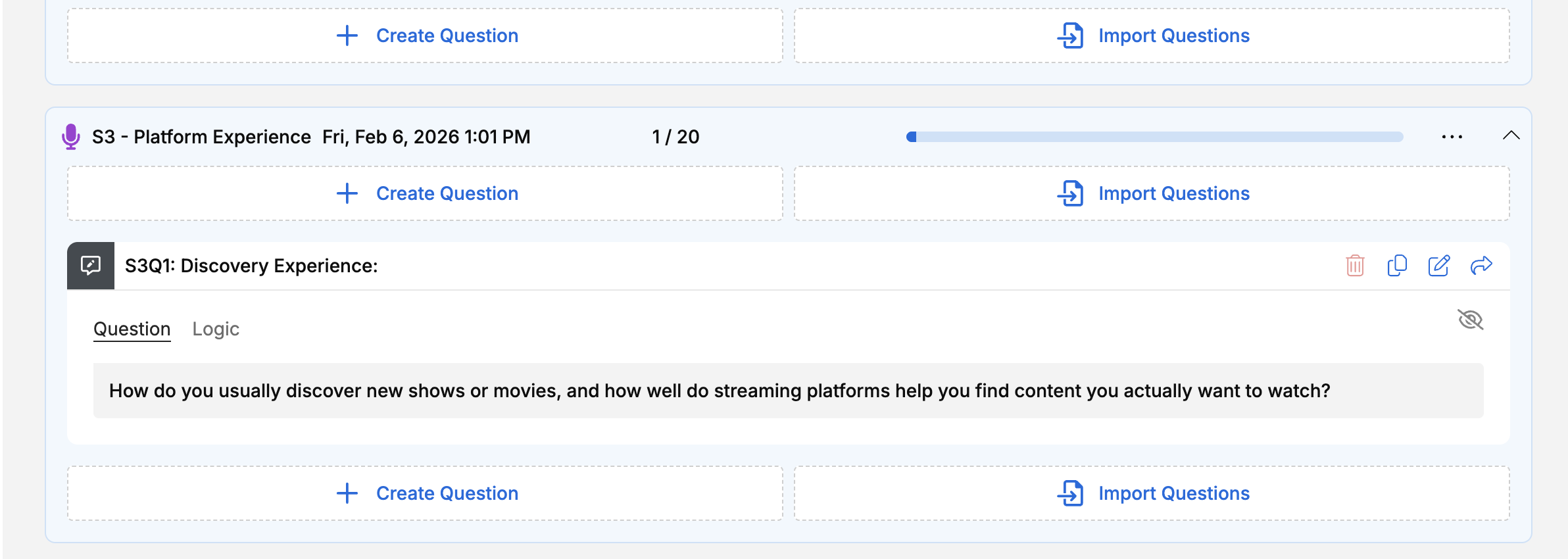Click the purple microphone icon beside S3
This screenshot has height=559, width=1568.
pos(71,137)
